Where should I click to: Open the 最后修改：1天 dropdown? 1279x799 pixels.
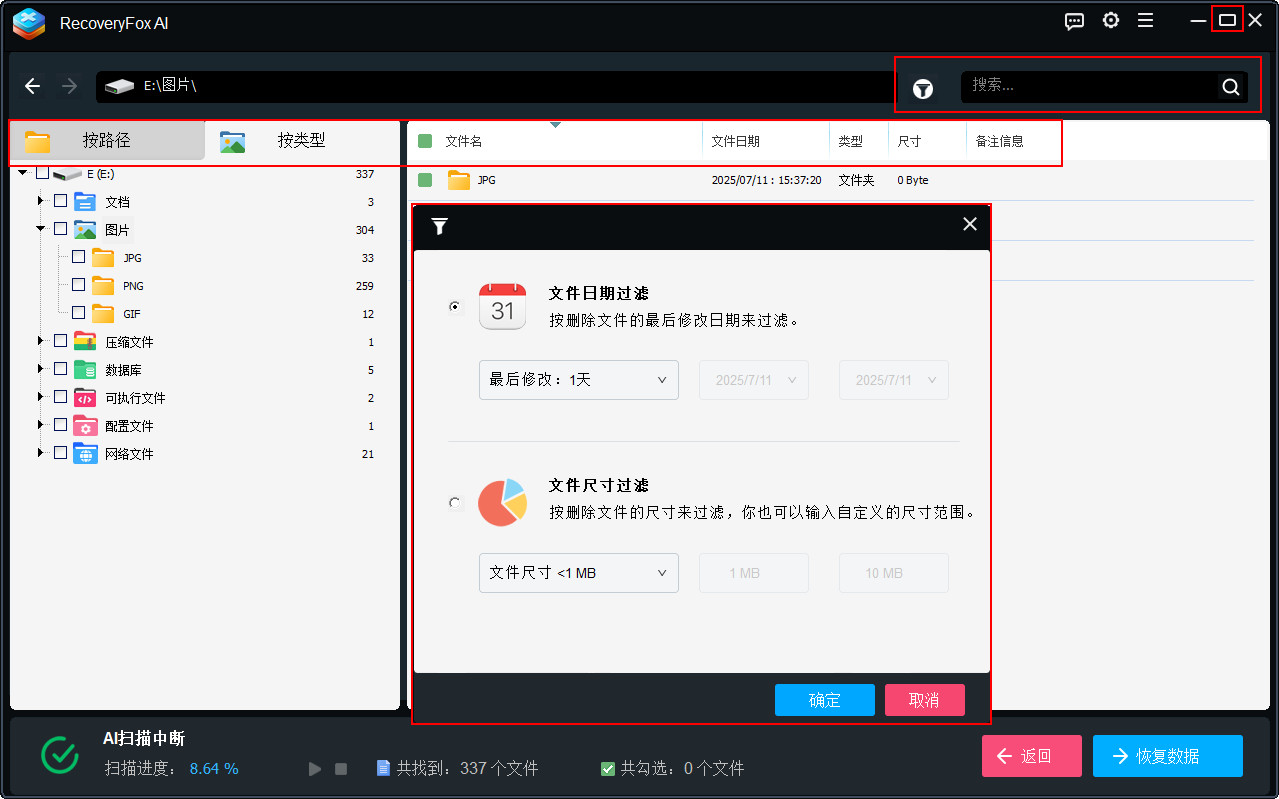click(578, 380)
